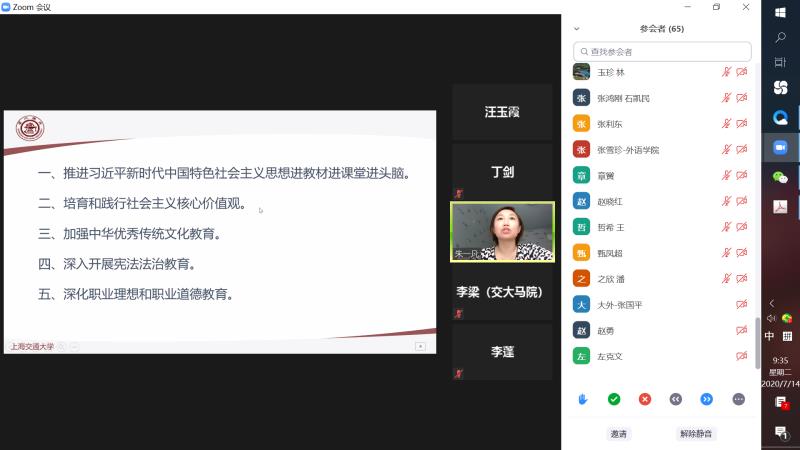Click the participants list scrollbar thumb

point(757,340)
